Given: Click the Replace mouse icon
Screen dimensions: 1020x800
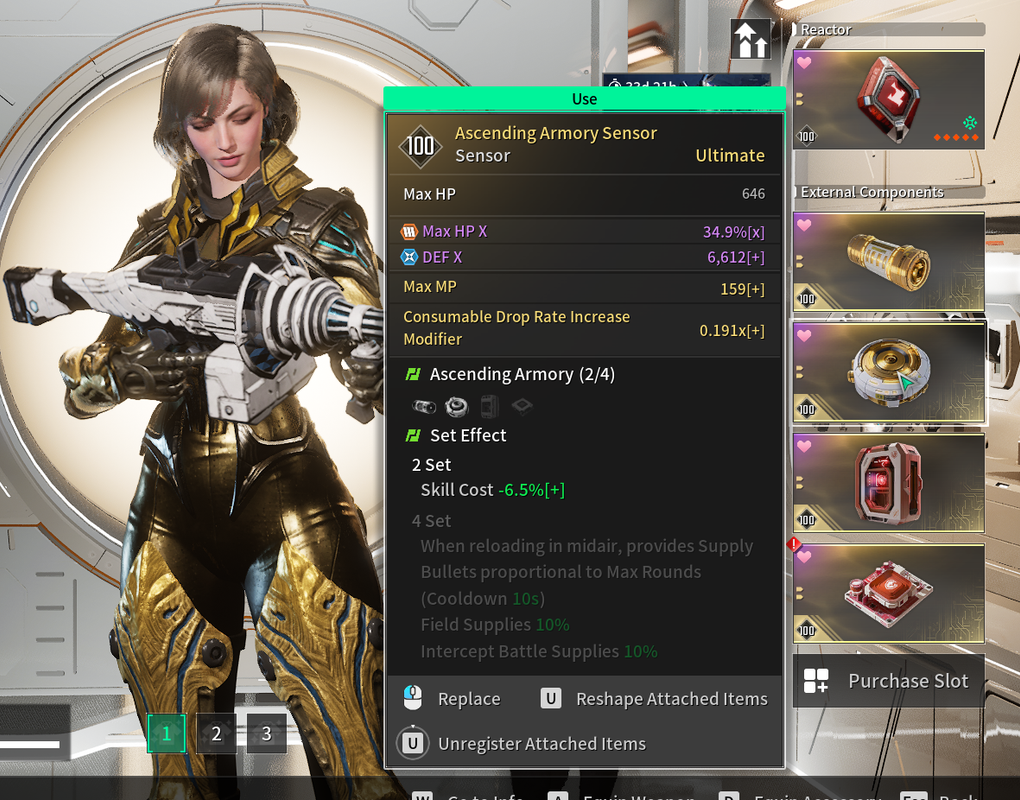Looking at the screenshot, I should click(x=412, y=698).
